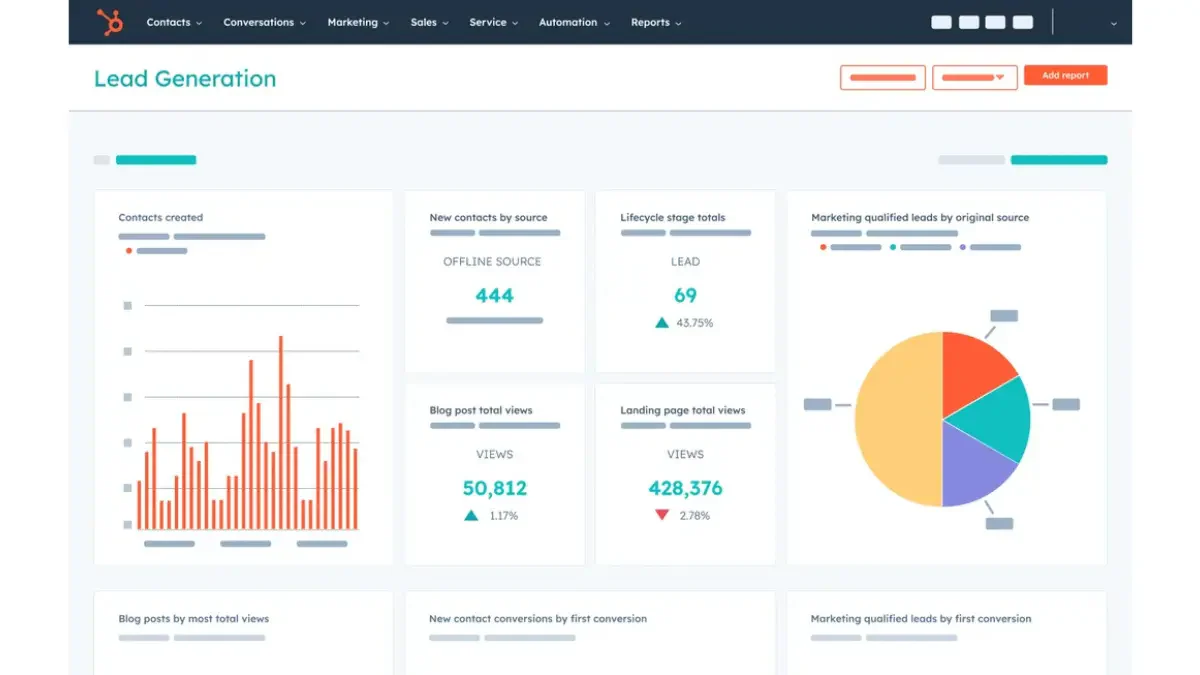Click the Blog post total views title
The height and width of the screenshot is (675, 1200).
[x=481, y=410]
